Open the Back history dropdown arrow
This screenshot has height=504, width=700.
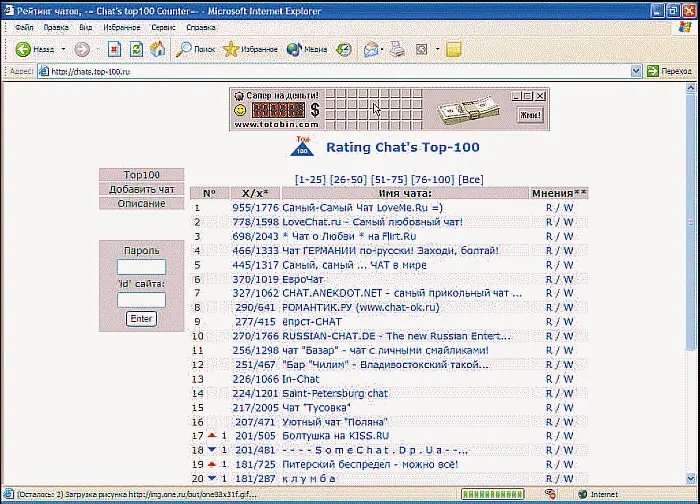(63, 49)
